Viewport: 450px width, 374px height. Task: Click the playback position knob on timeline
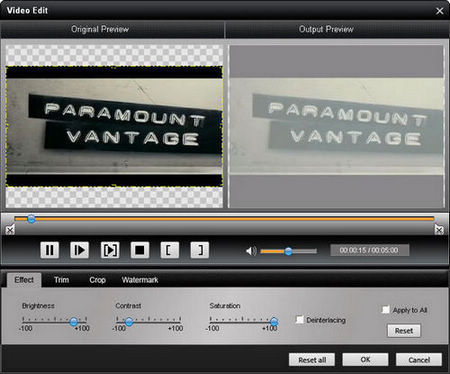pos(31,219)
